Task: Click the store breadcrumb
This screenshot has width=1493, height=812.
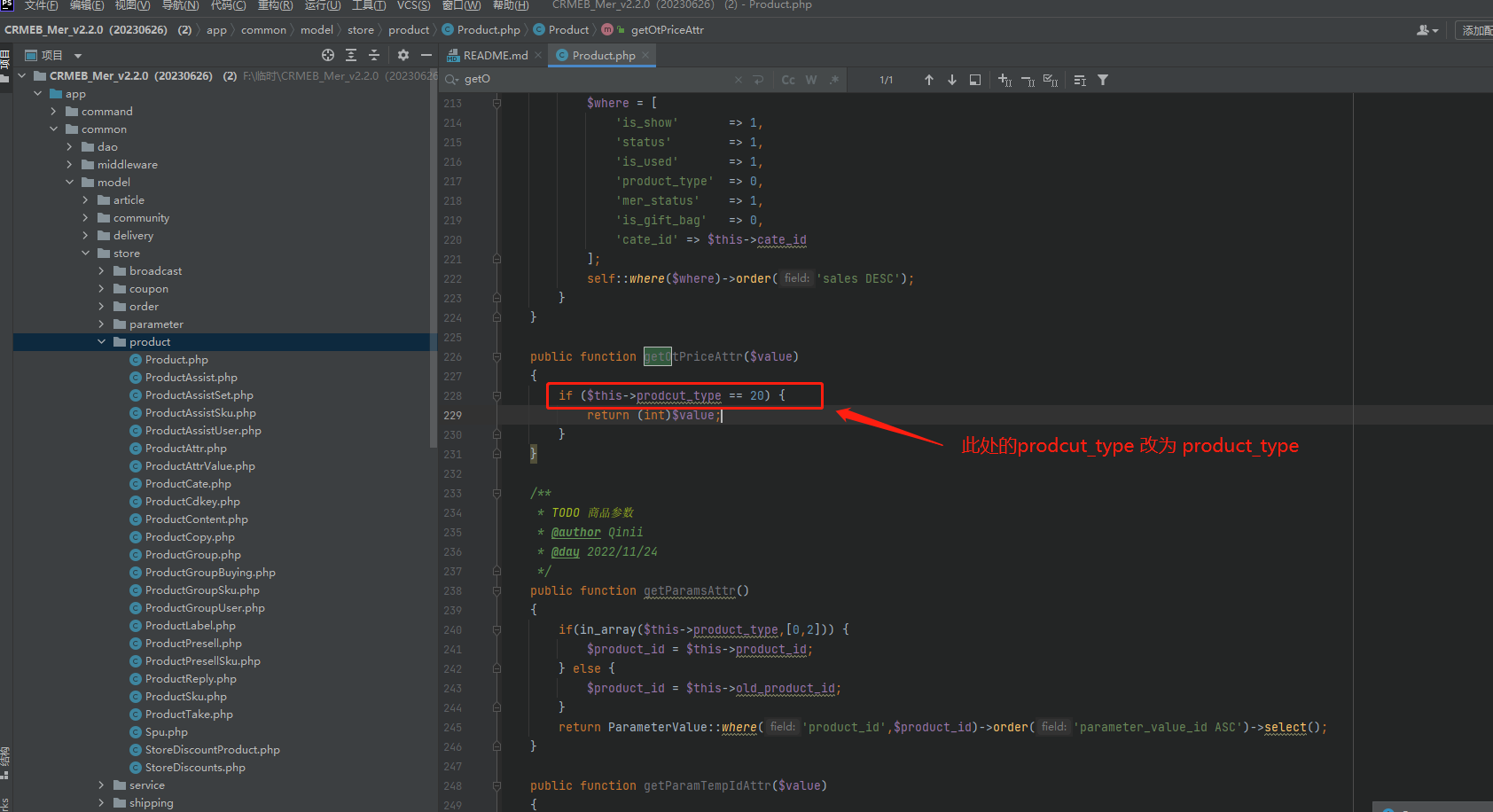Action: pyautogui.click(x=361, y=30)
